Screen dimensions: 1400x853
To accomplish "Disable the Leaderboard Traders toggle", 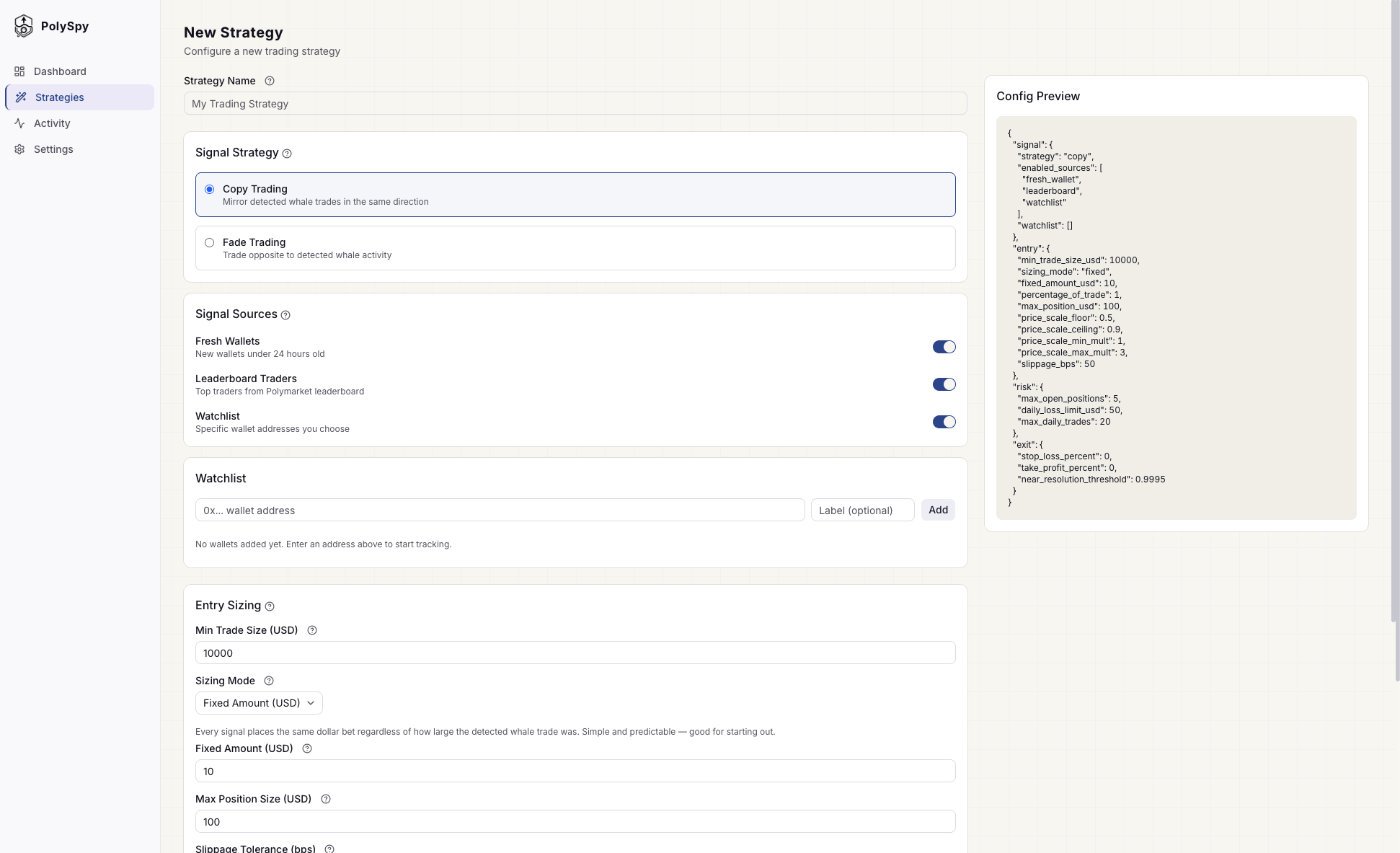I will pyautogui.click(x=944, y=384).
